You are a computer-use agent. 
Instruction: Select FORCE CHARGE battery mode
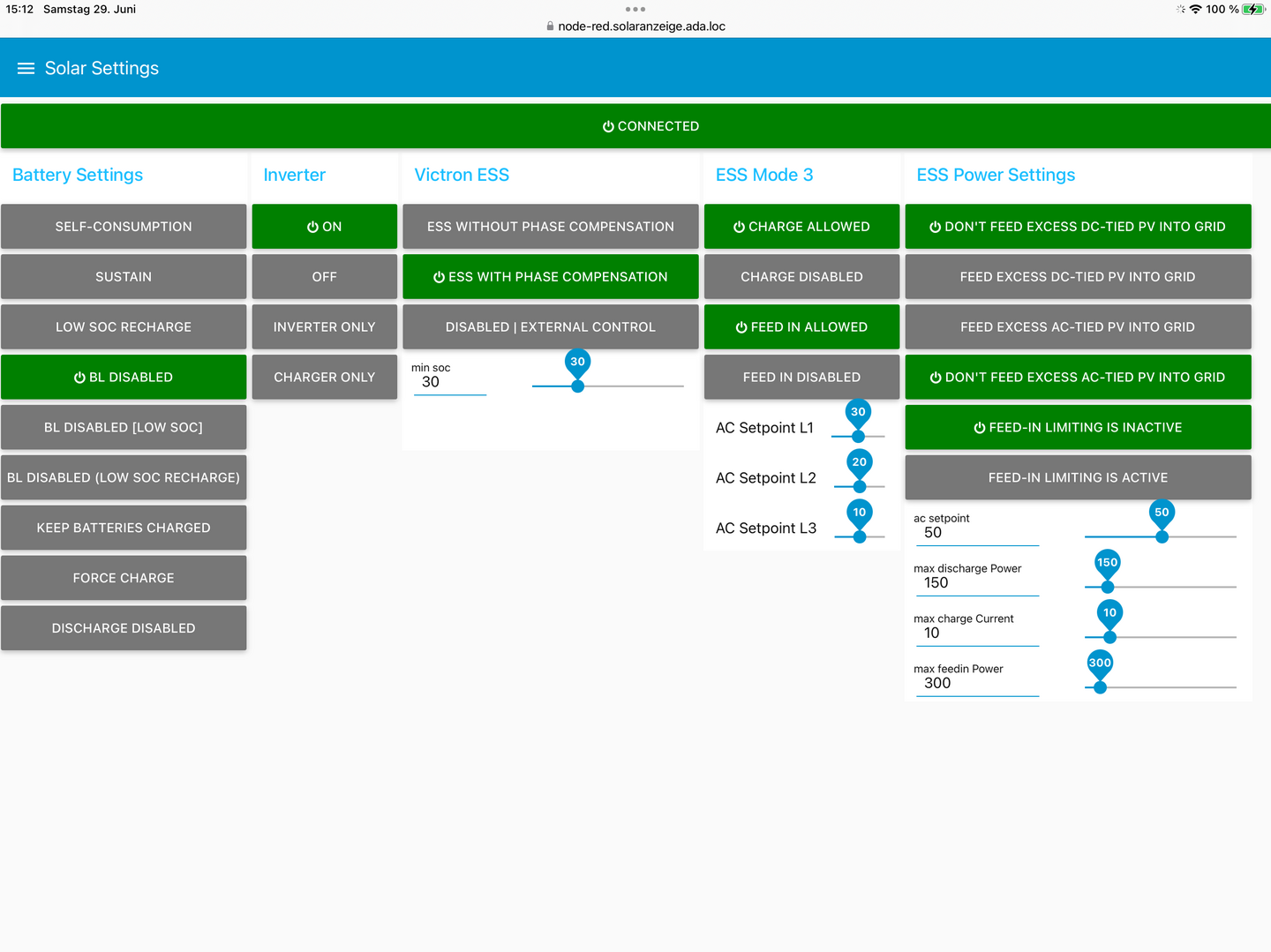point(124,578)
